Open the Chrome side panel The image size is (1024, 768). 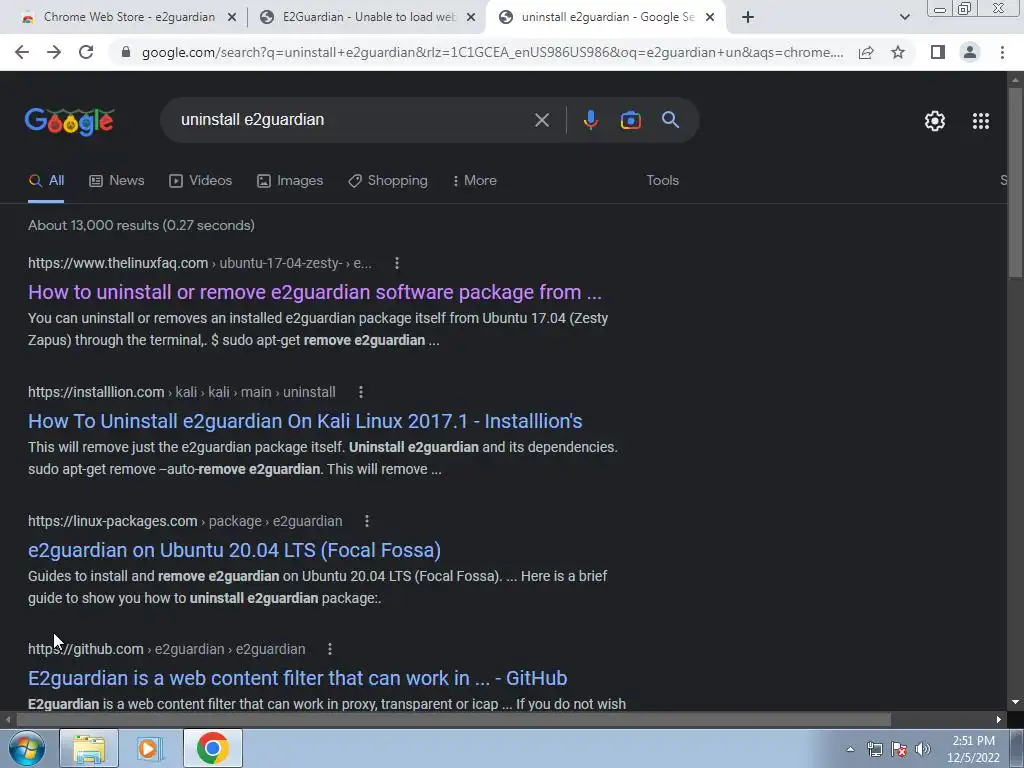click(x=938, y=52)
